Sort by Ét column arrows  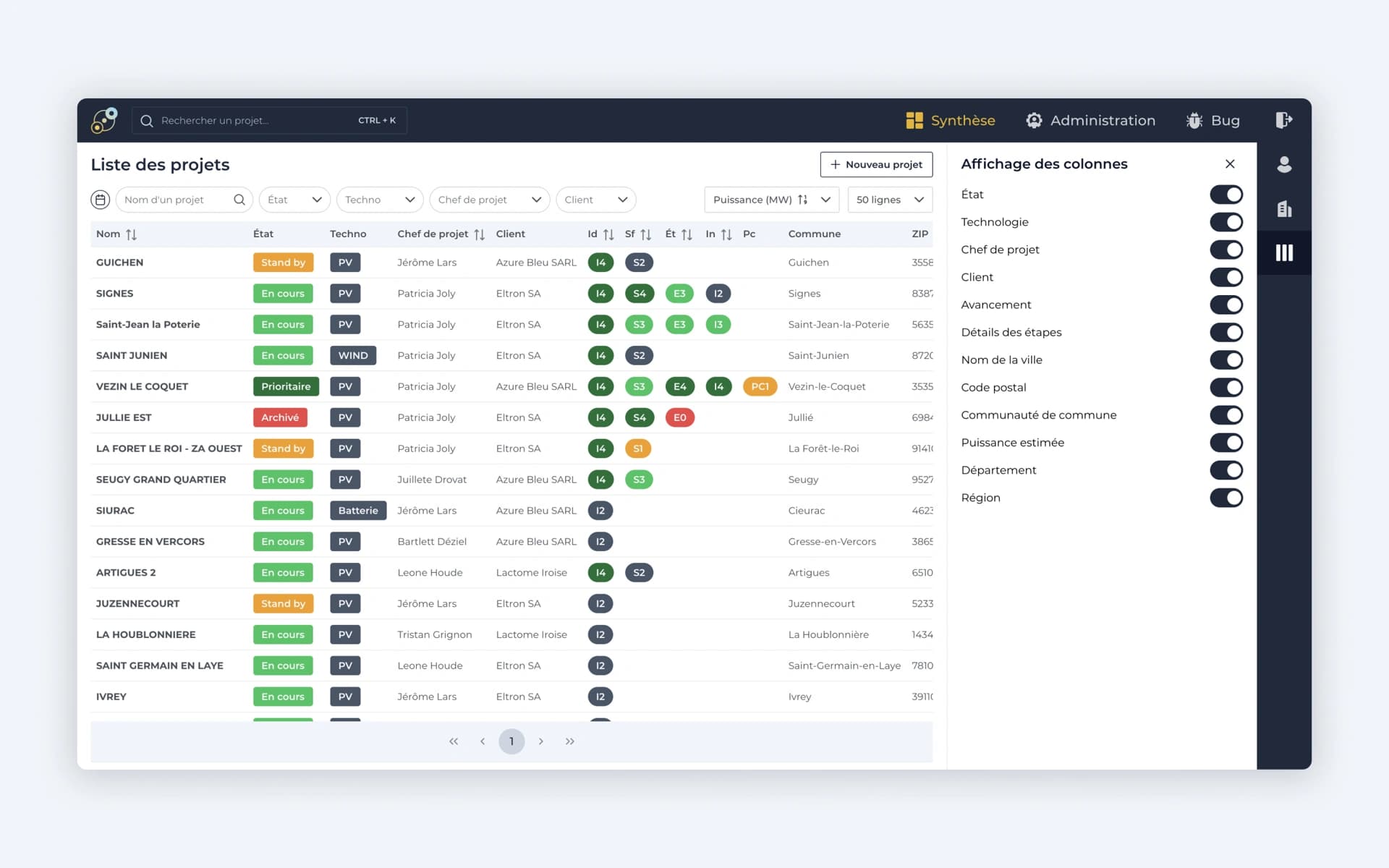687,234
